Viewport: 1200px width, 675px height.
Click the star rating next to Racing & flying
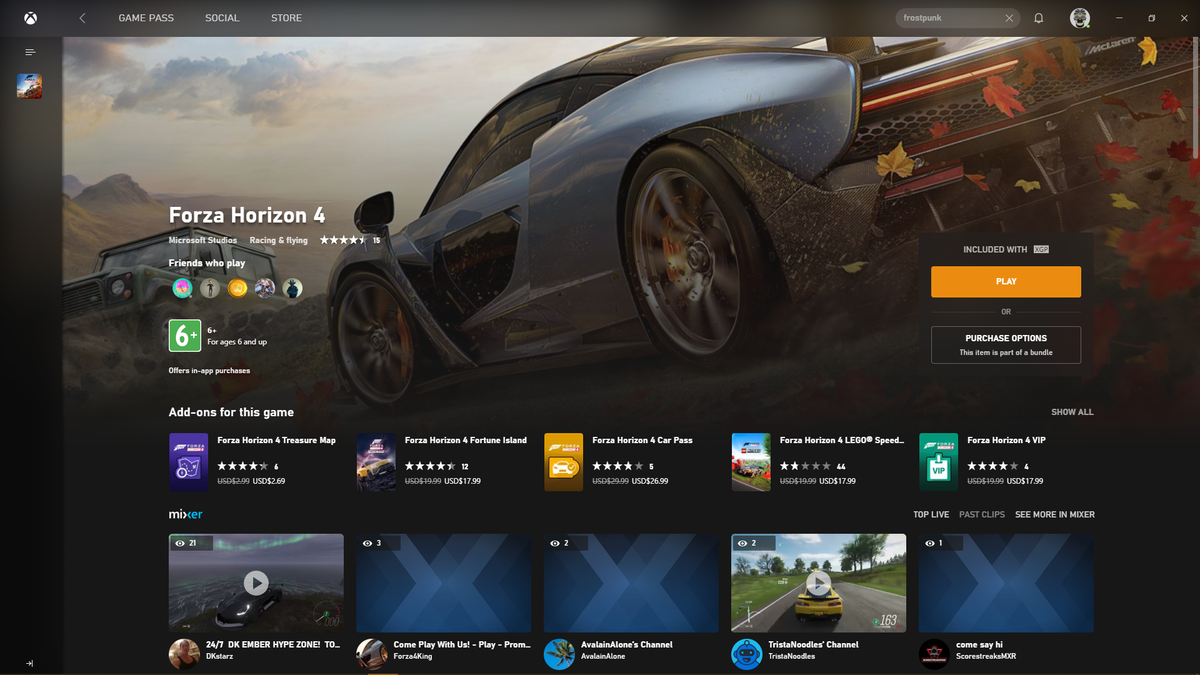click(x=344, y=240)
